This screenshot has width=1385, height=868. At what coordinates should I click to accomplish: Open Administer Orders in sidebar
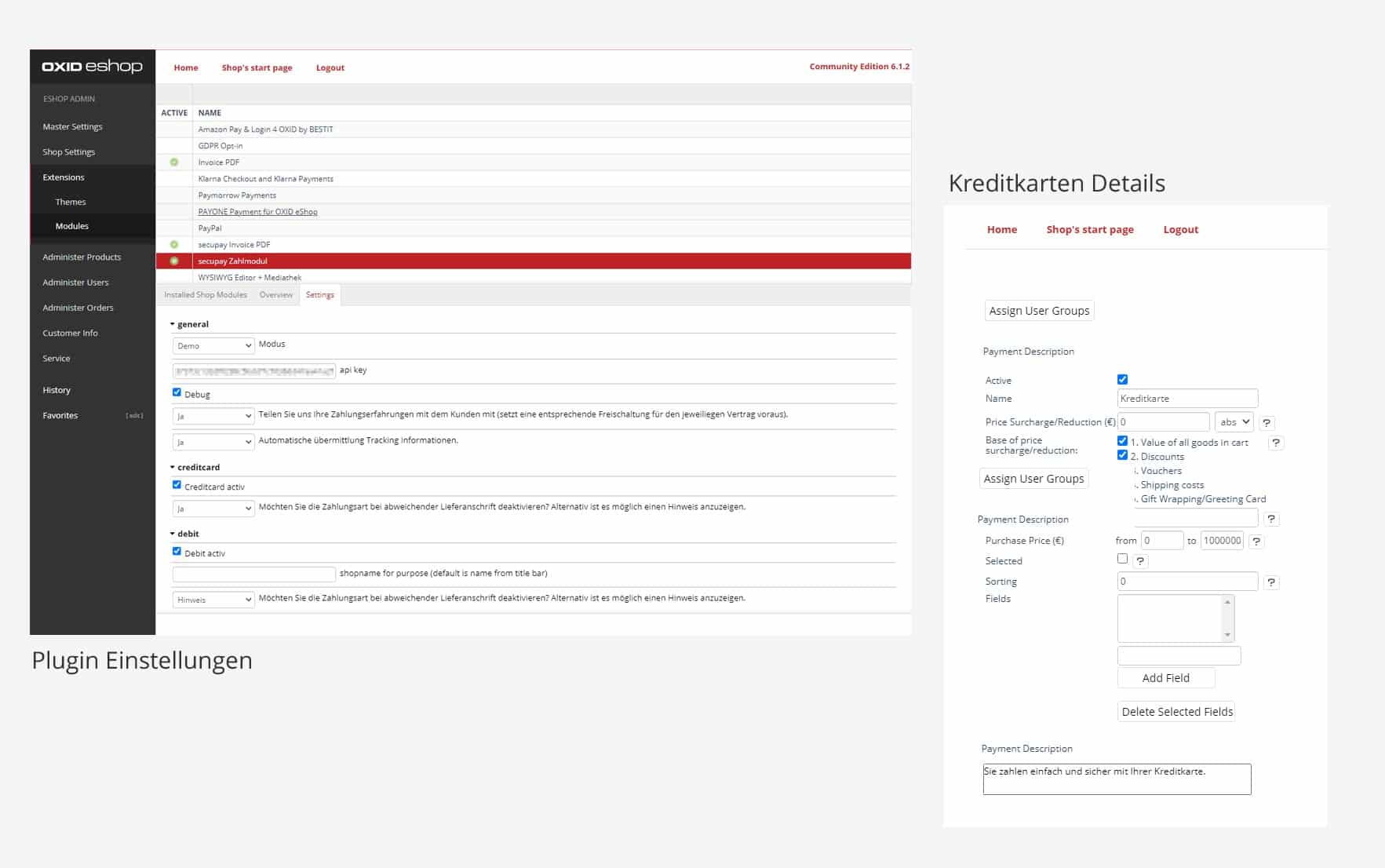(x=78, y=308)
